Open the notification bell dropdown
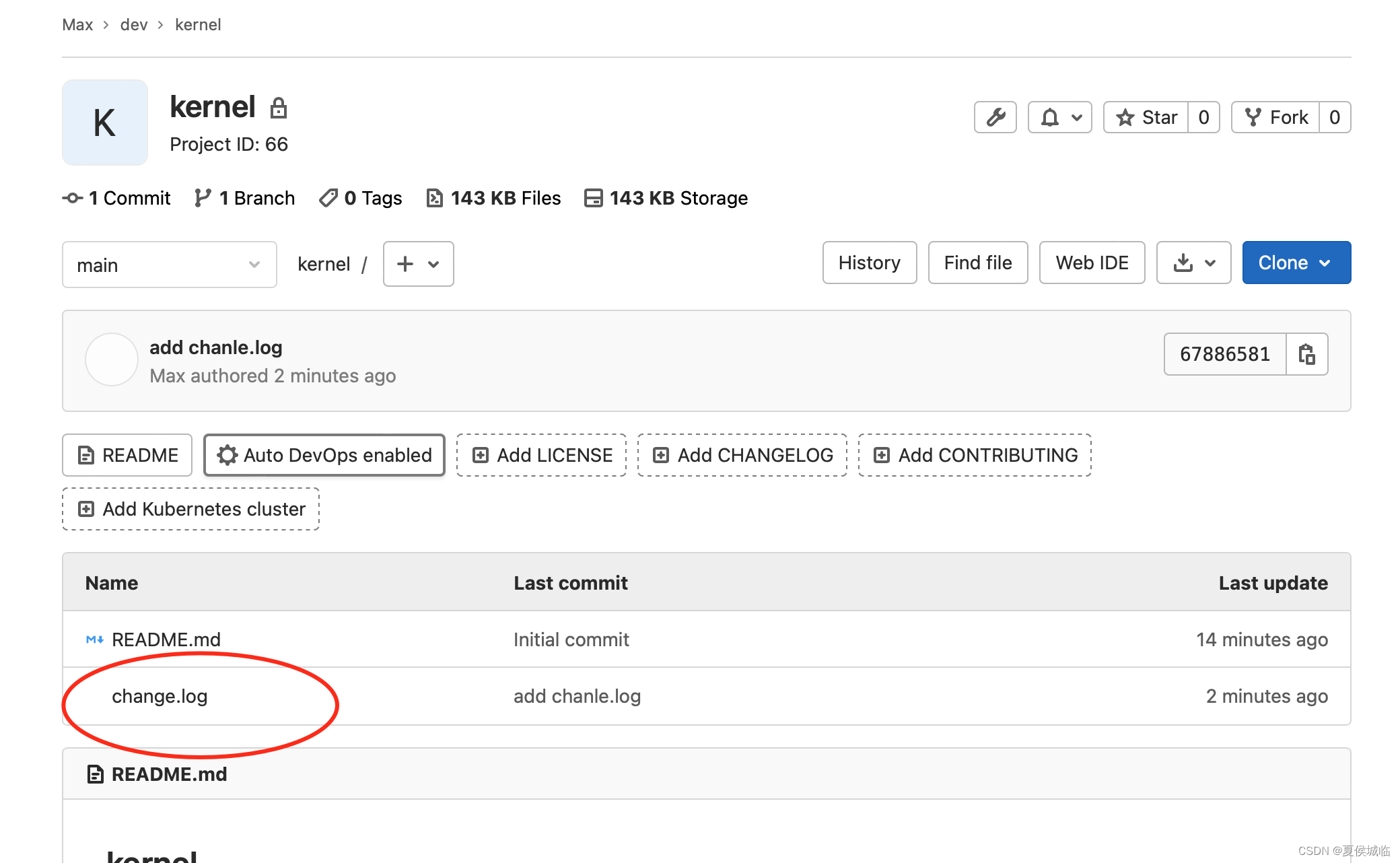The width and height of the screenshot is (1400, 863). tap(1059, 118)
